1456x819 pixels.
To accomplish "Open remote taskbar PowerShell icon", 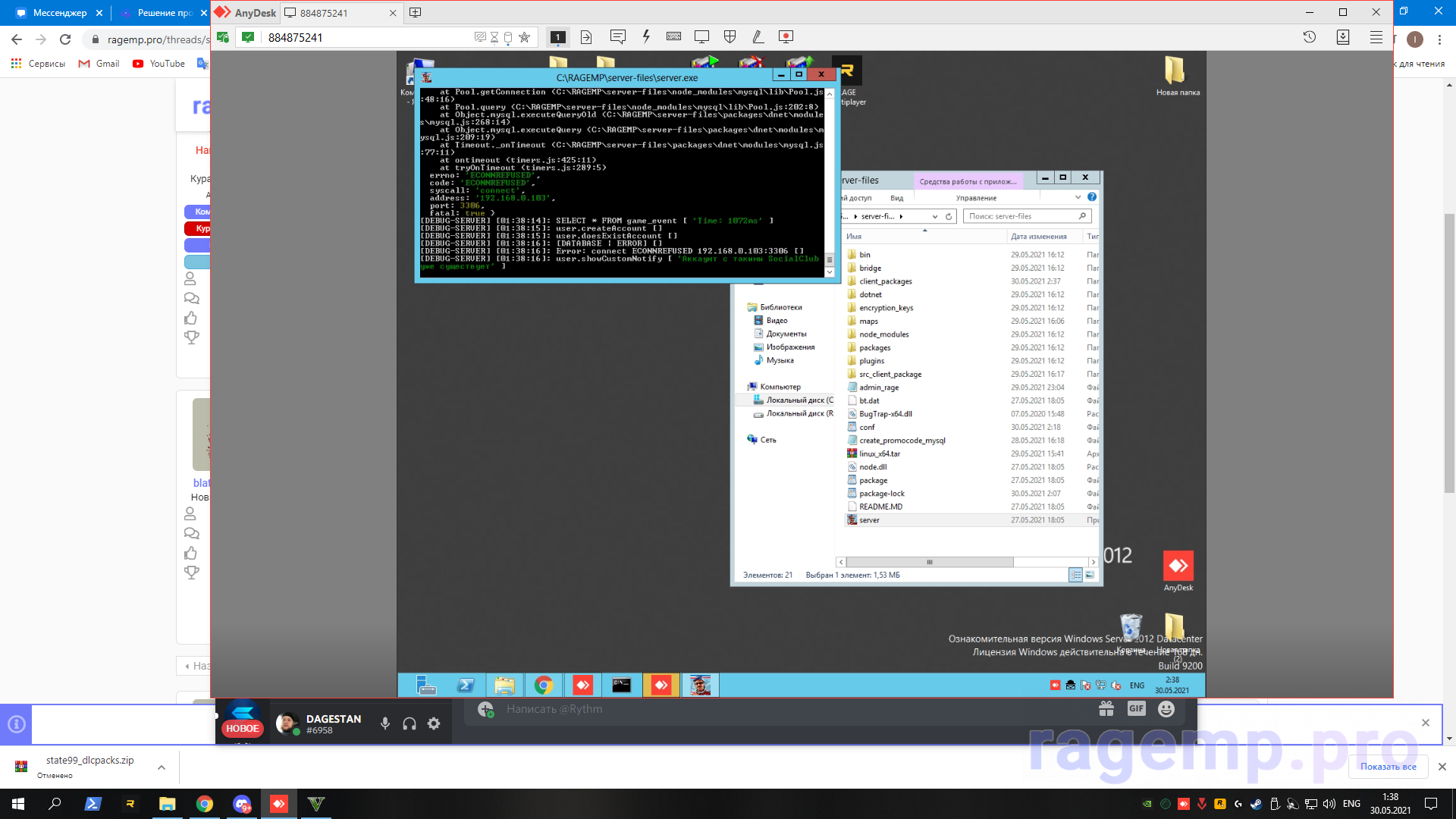I will click(x=466, y=686).
